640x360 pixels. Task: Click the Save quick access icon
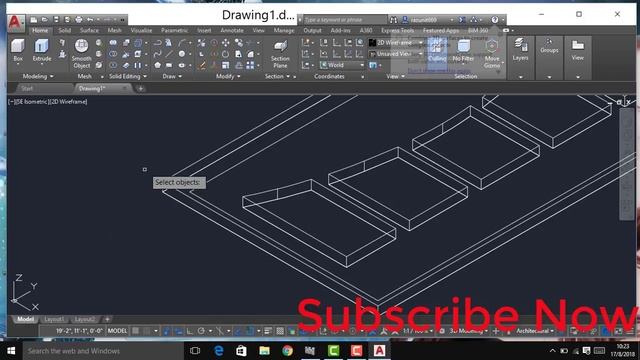(56, 20)
